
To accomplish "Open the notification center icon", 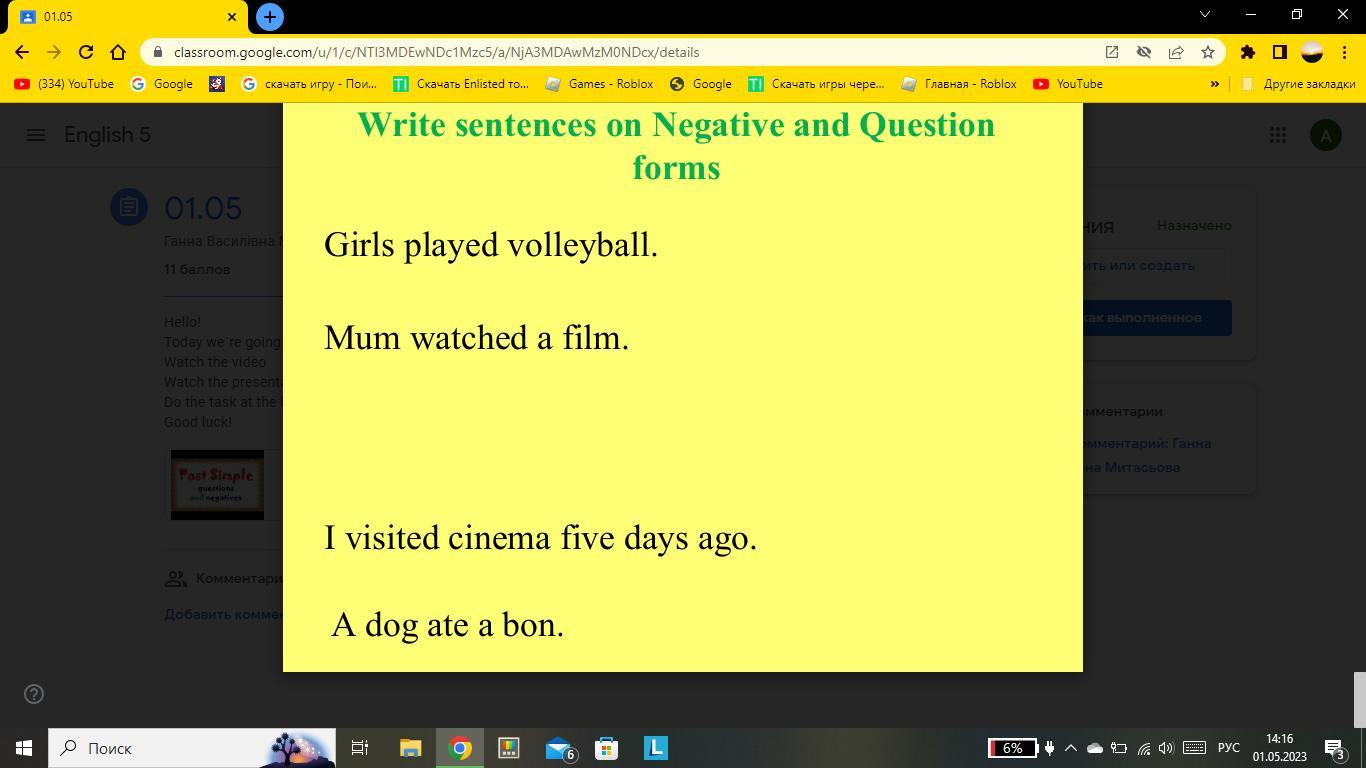I will (1334, 748).
